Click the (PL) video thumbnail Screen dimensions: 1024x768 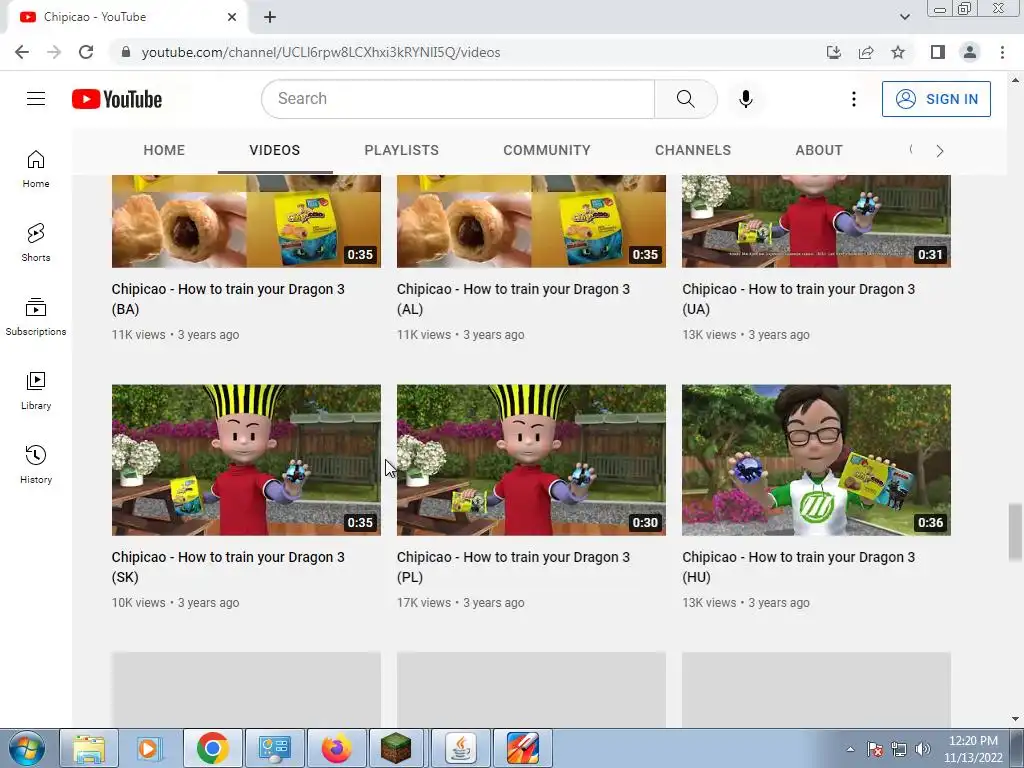[532, 460]
